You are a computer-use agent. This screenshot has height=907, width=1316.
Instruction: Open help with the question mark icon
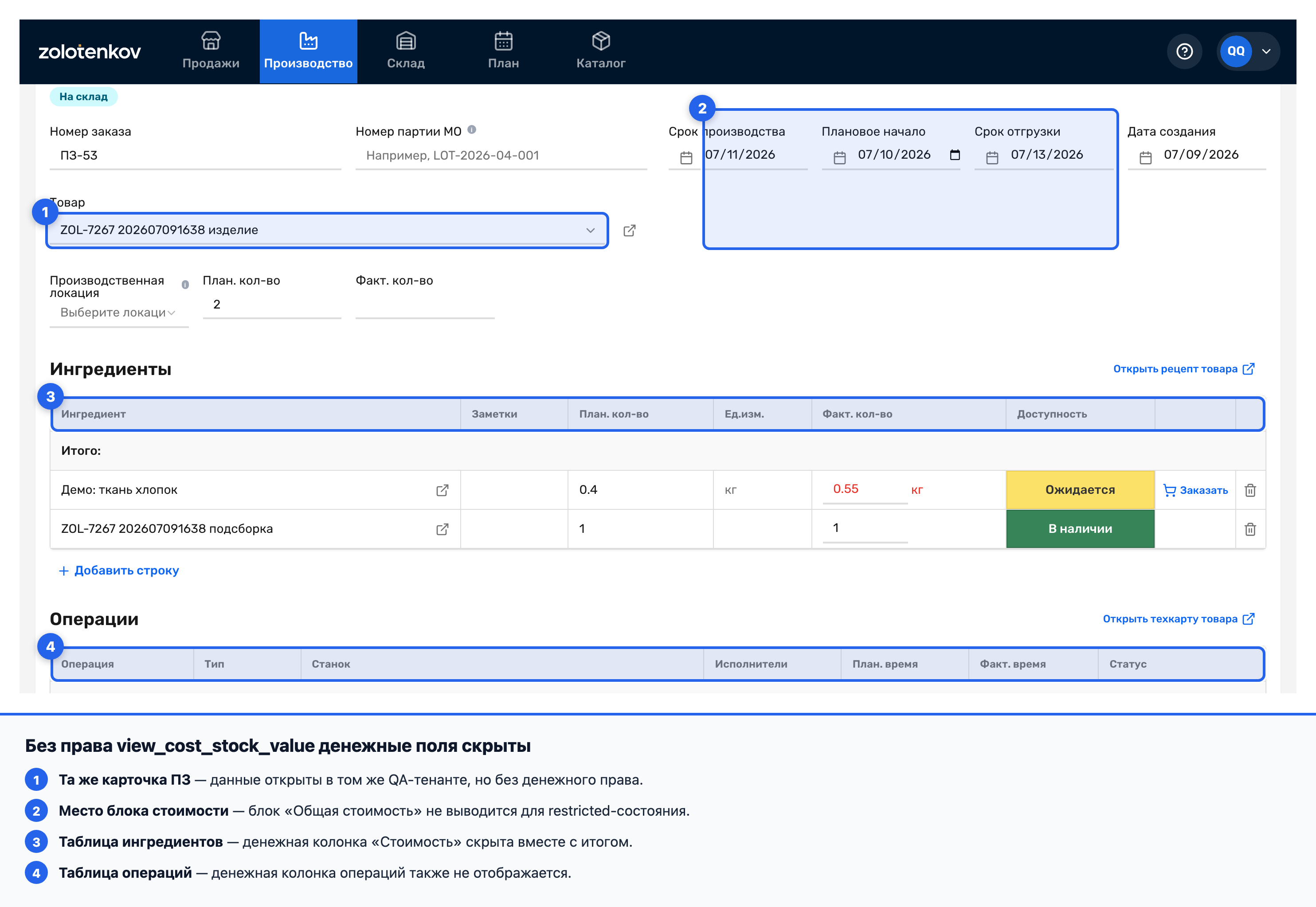click(1185, 52)
